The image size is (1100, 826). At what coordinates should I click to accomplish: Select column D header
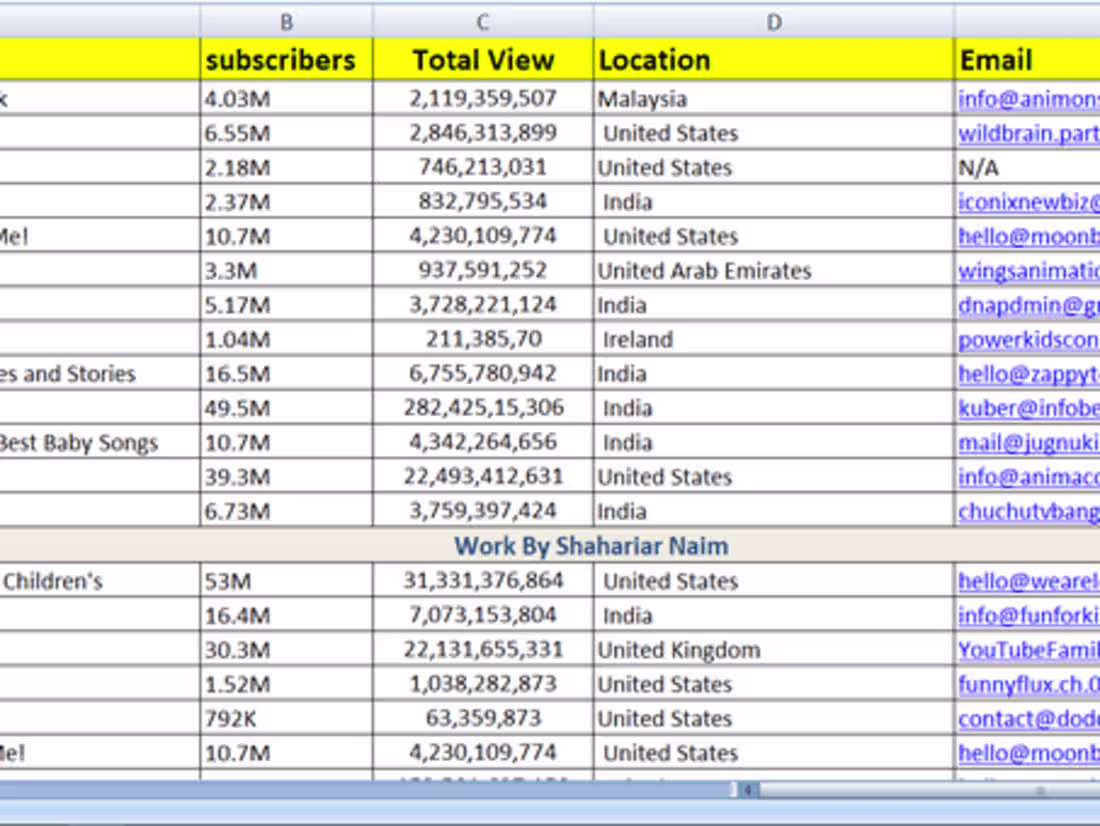[773, 22]
